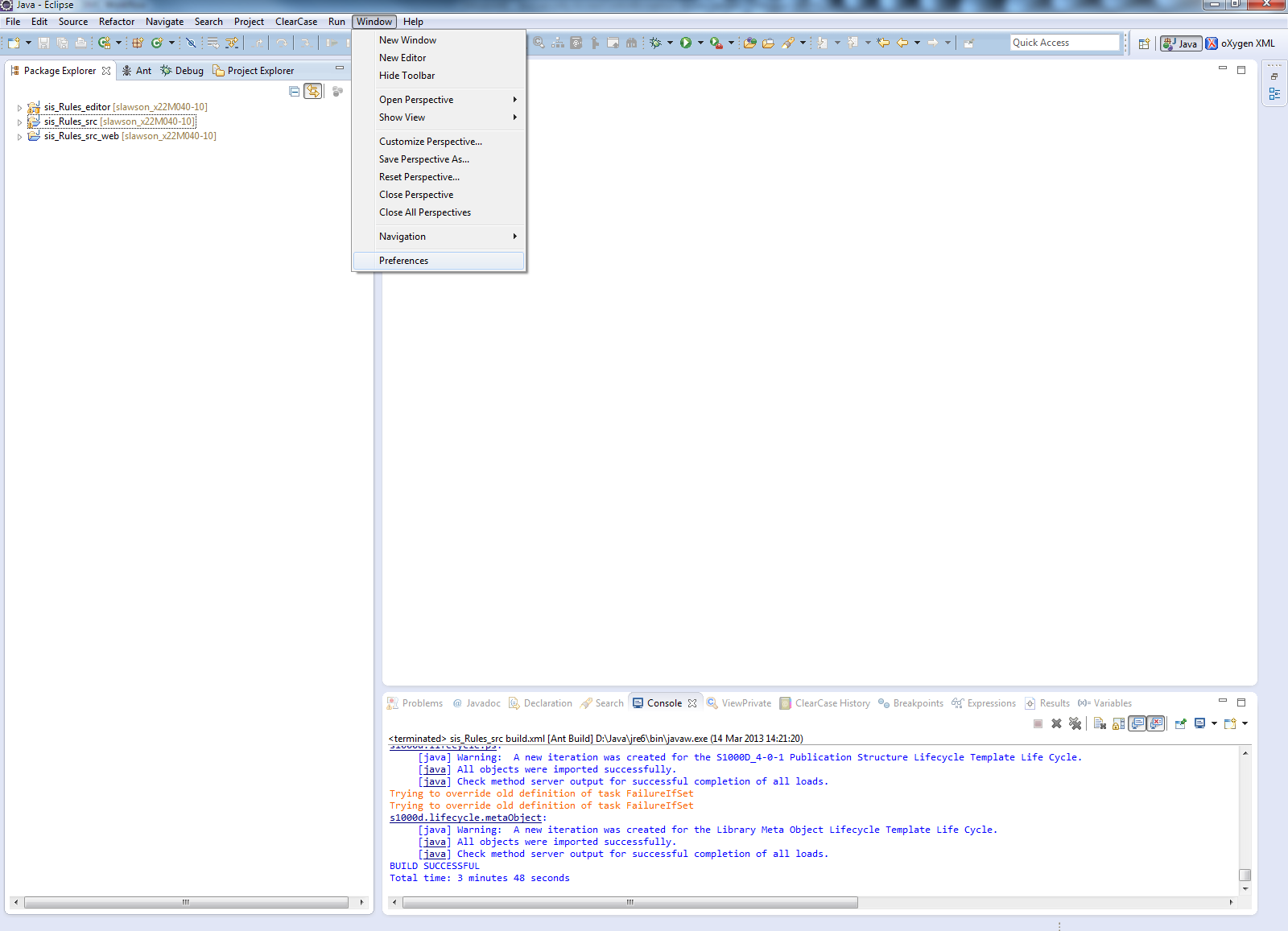Open the Debug button dropdown arrow

[x=670, y=43]
